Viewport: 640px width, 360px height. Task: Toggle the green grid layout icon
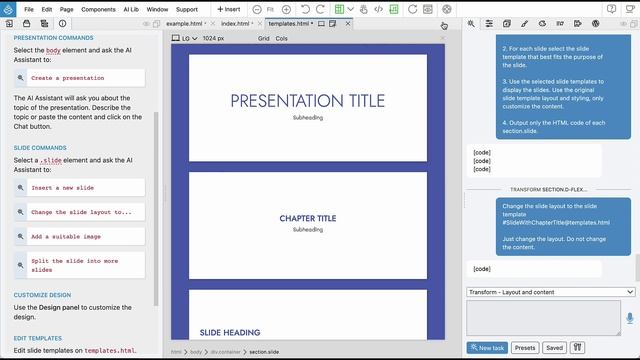[339, 9]
